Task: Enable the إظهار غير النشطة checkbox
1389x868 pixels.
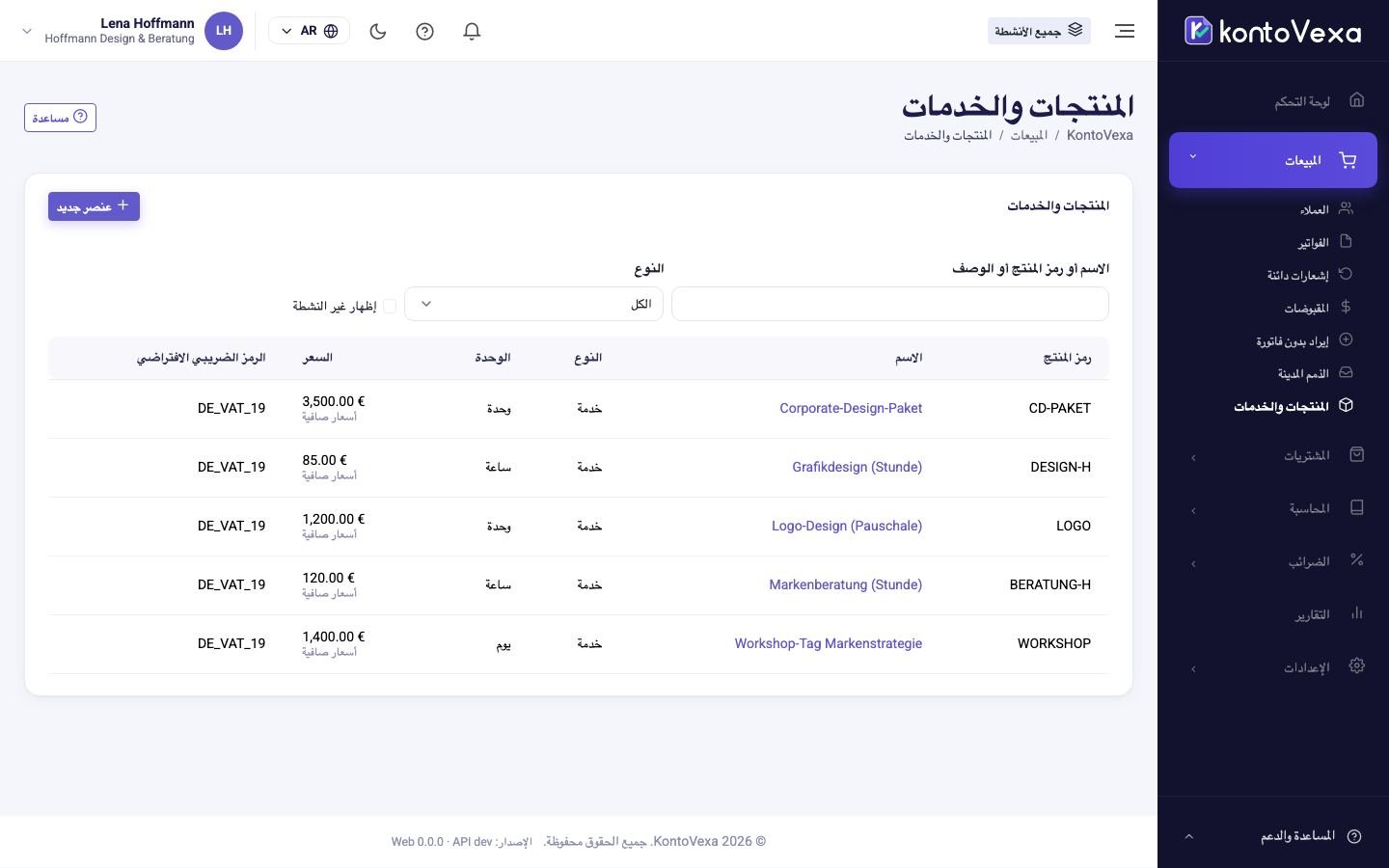Action: tap(390, 306)
